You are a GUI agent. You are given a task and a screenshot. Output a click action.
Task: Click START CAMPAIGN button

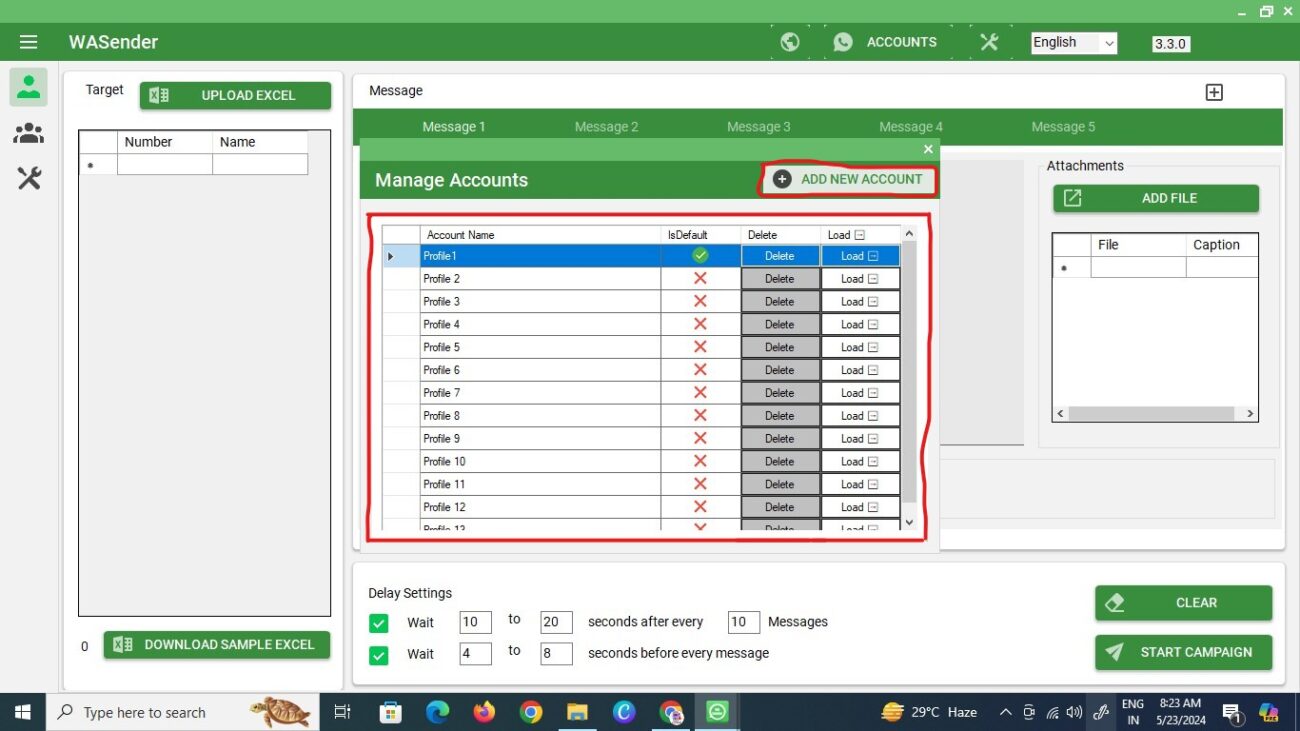[x=1184, y=652]
